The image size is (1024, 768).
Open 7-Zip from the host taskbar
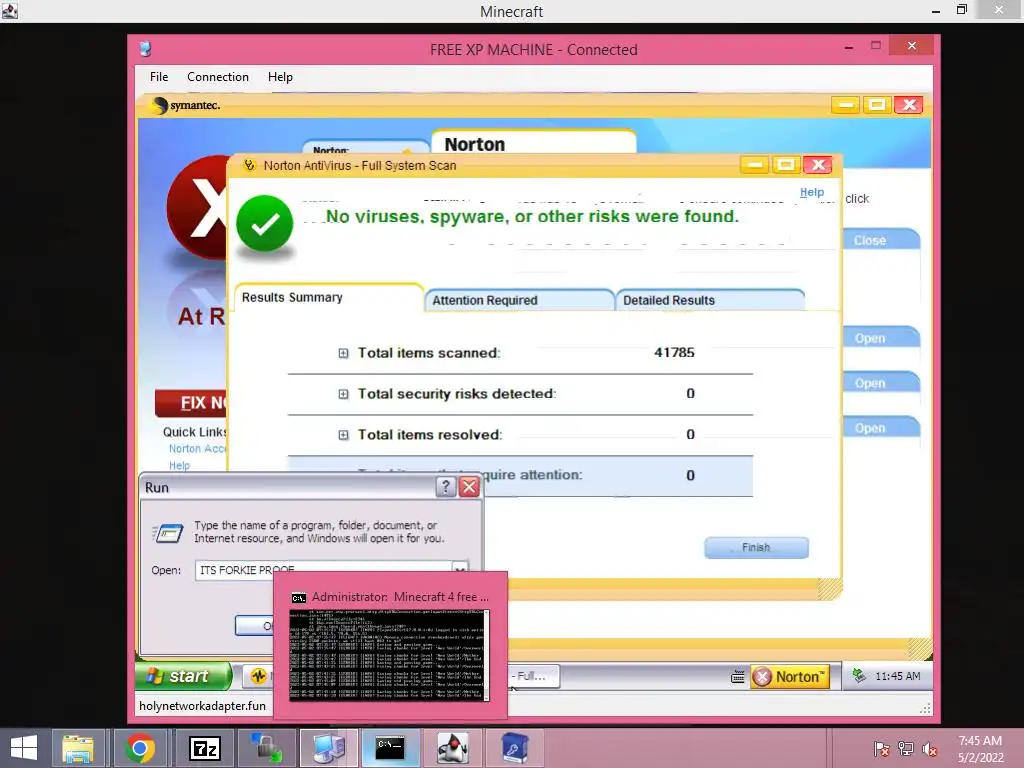[204, 748]
